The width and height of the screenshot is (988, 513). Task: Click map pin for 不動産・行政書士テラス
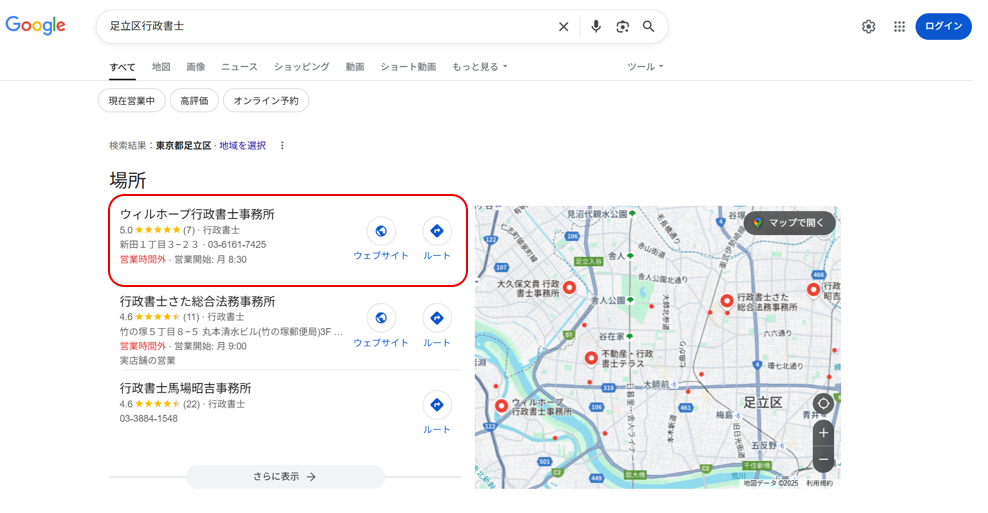591,358
